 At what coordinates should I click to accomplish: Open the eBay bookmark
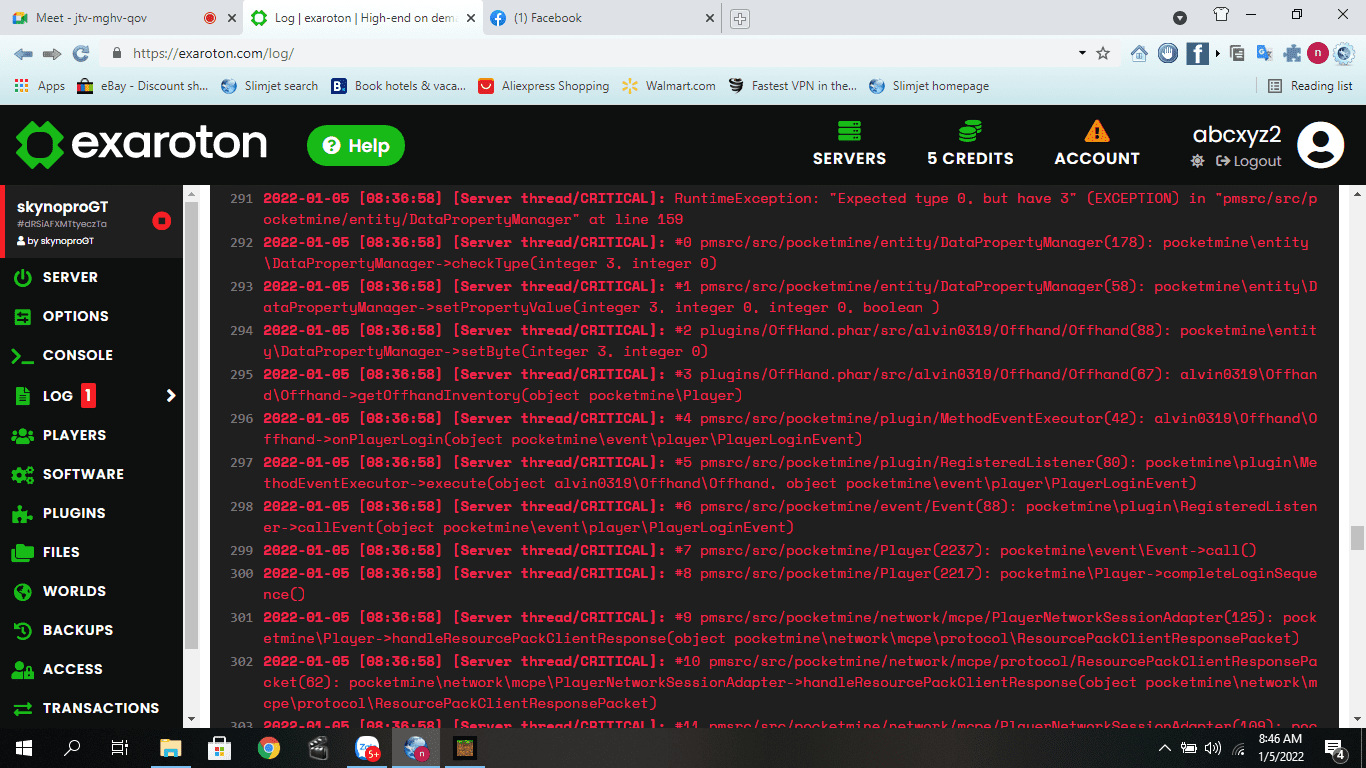pos(143,86)
